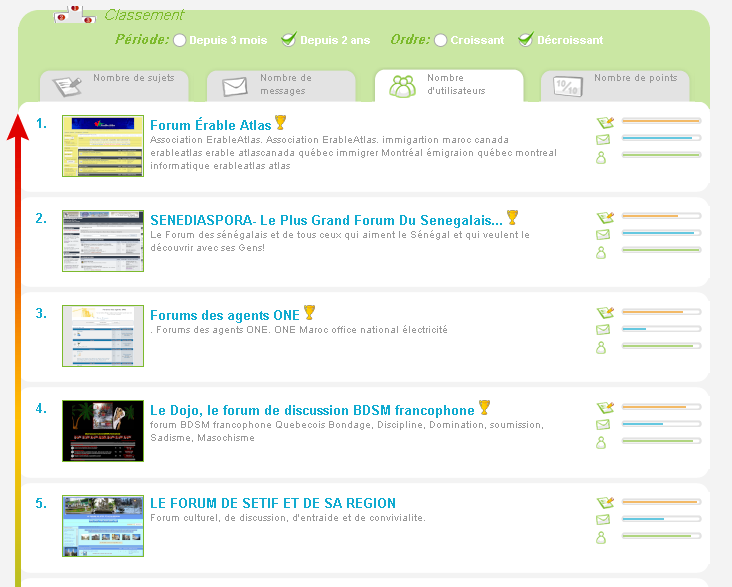Image resolution: width=732 pixels, height=587 pixels.
Task: Open 'Le Dojo, le forum de discussion BDSM francophone'
Action: pos(312,410)
